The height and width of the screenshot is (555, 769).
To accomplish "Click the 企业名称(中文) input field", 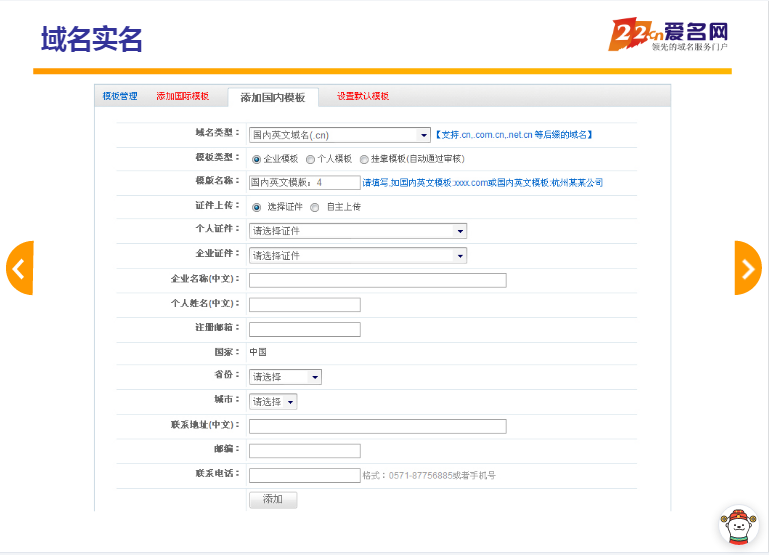I will [x=377, y=280].
